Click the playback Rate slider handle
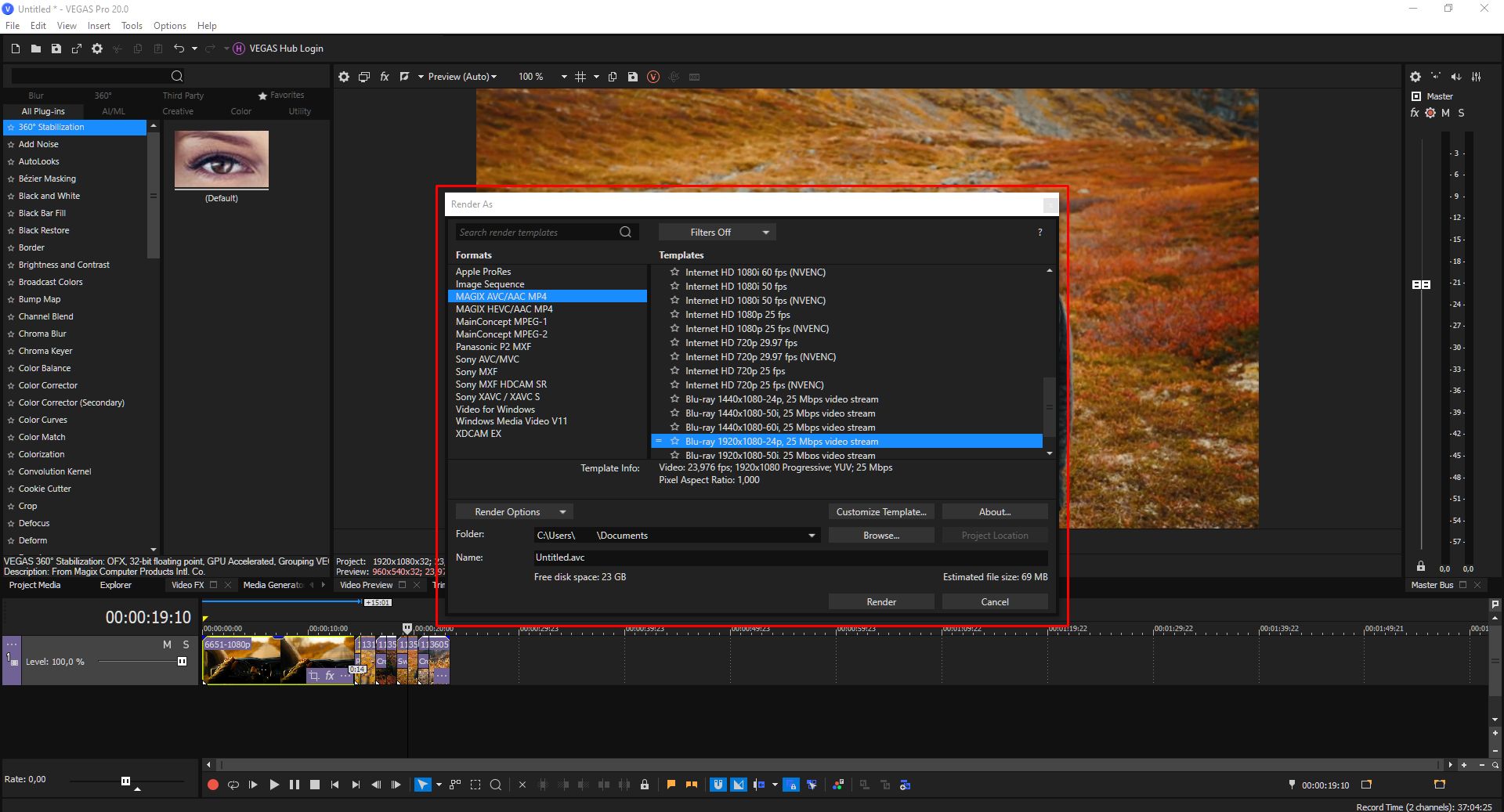 [x=125, y=781]
